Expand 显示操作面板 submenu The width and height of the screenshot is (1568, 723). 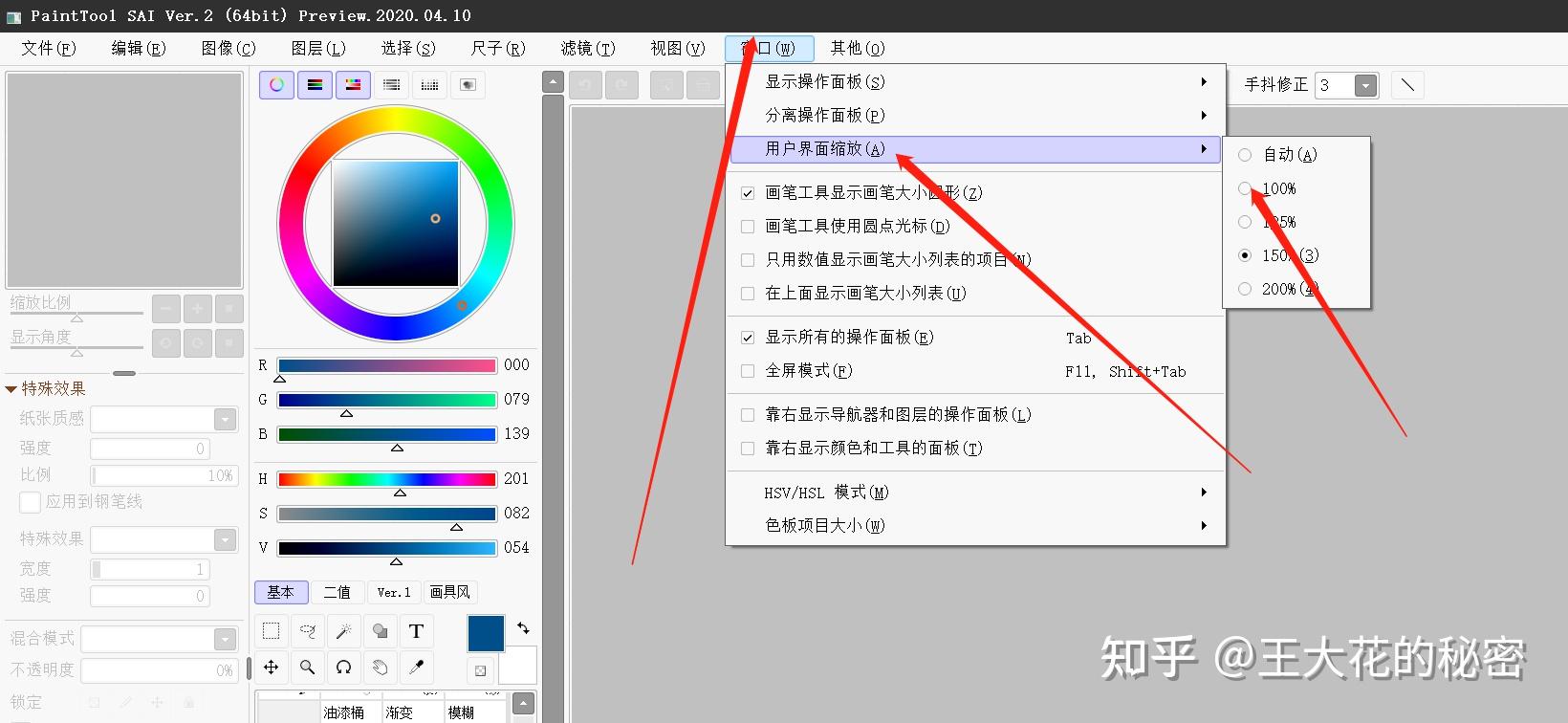(x=976, y=82)
